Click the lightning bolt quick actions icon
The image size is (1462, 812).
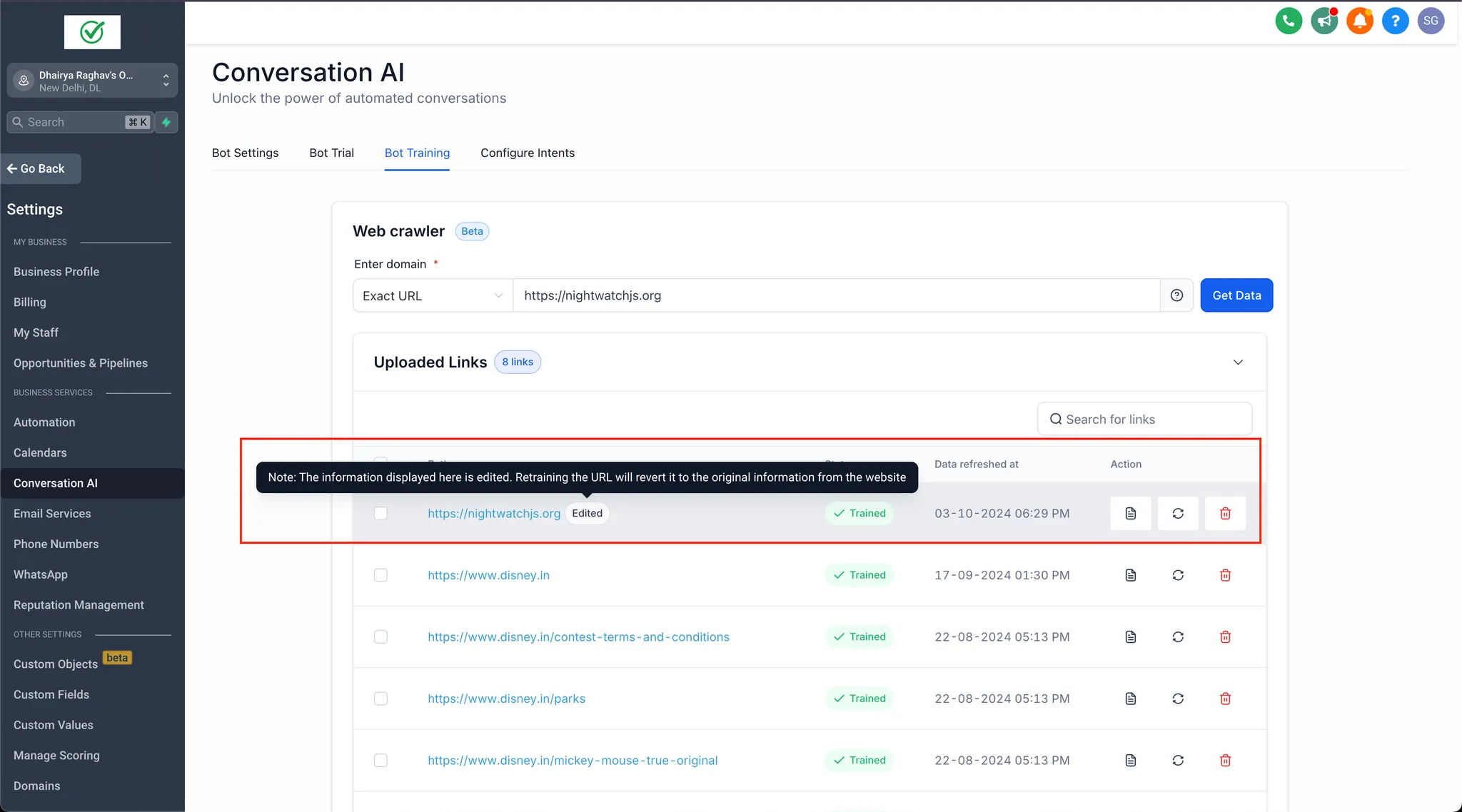click(x=166, y=122)
